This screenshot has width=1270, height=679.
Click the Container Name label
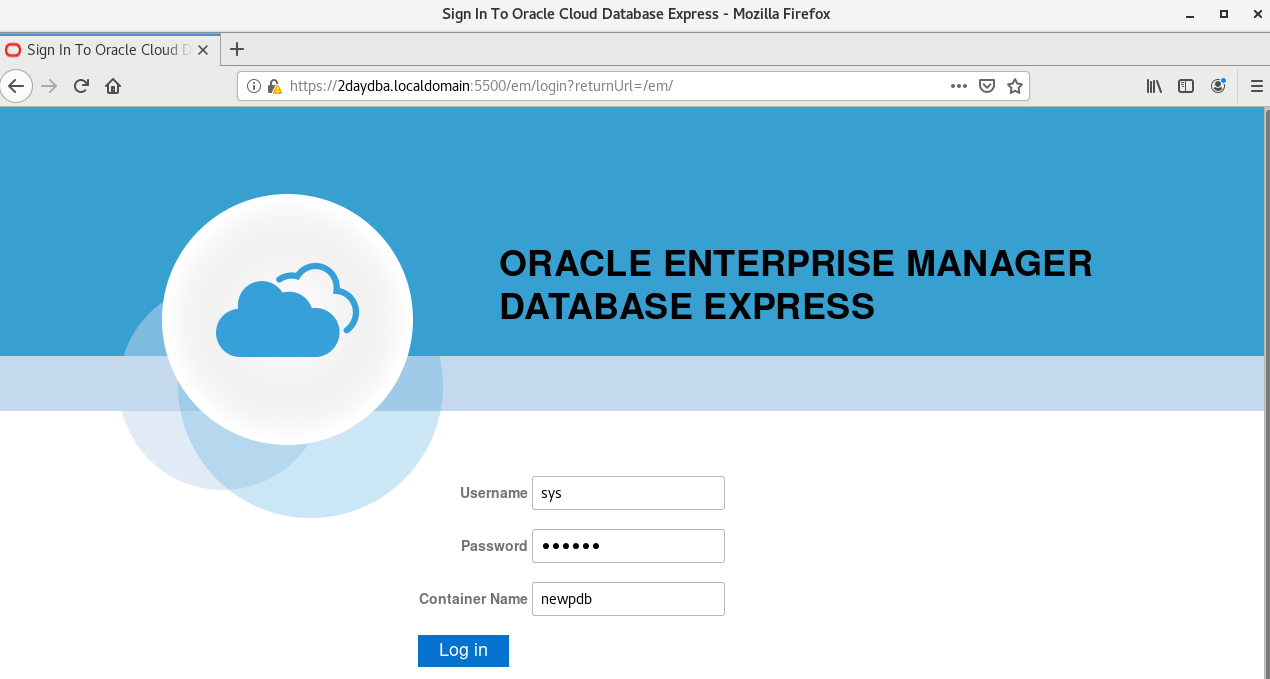473,599
